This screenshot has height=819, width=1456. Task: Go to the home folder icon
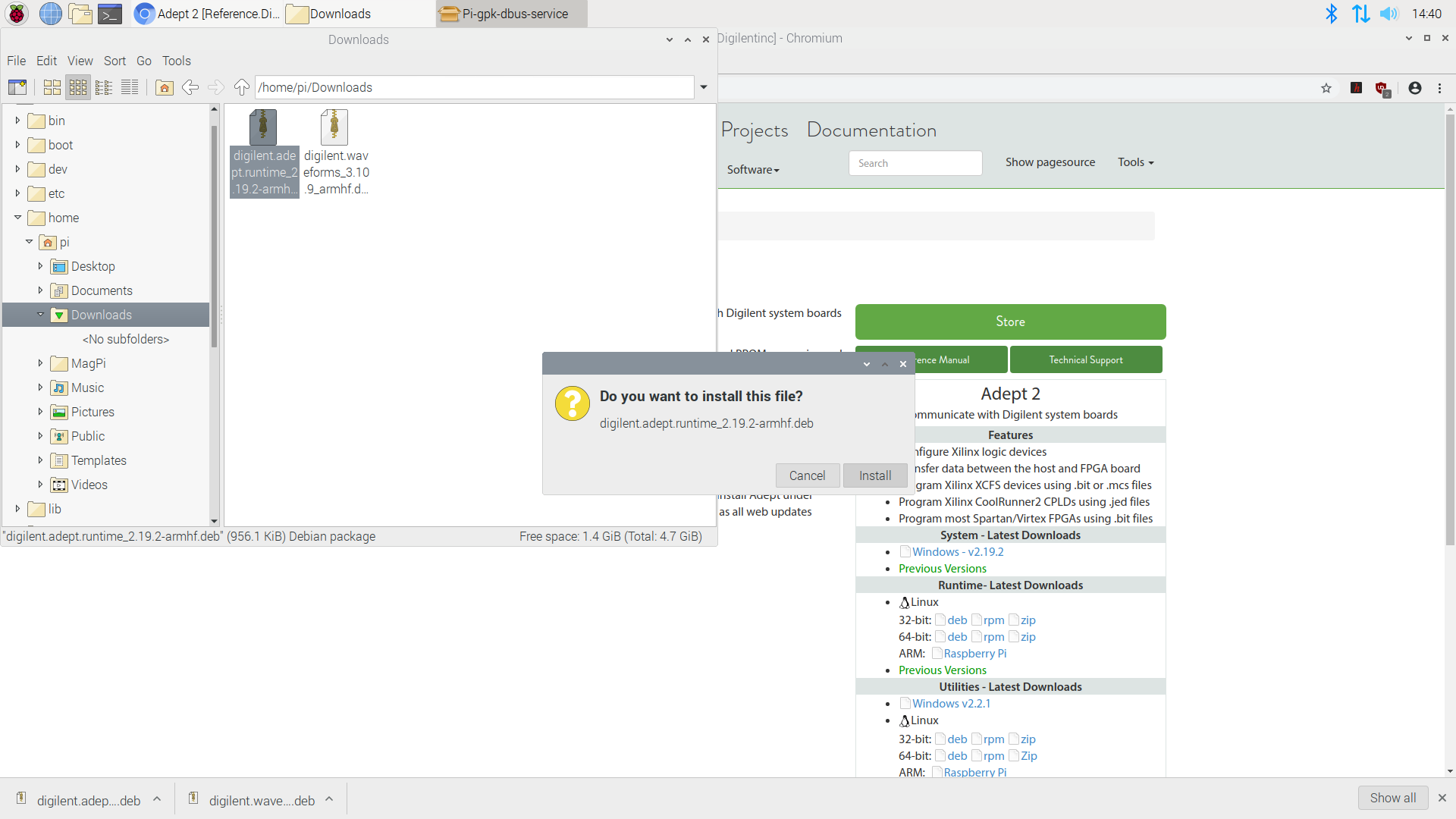[165, 87]
